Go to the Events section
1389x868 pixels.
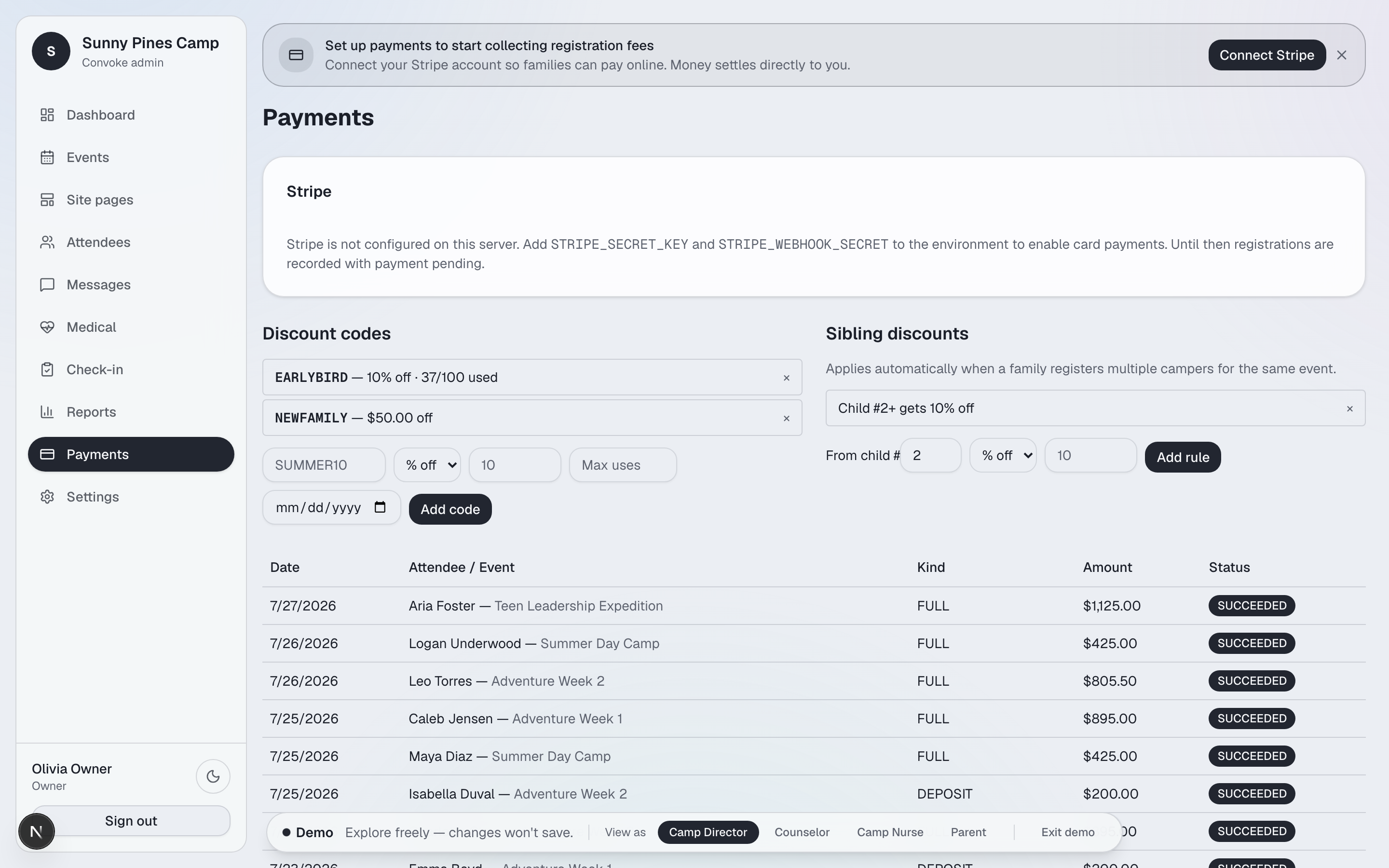pyautogui.click(x=131, y=157)
